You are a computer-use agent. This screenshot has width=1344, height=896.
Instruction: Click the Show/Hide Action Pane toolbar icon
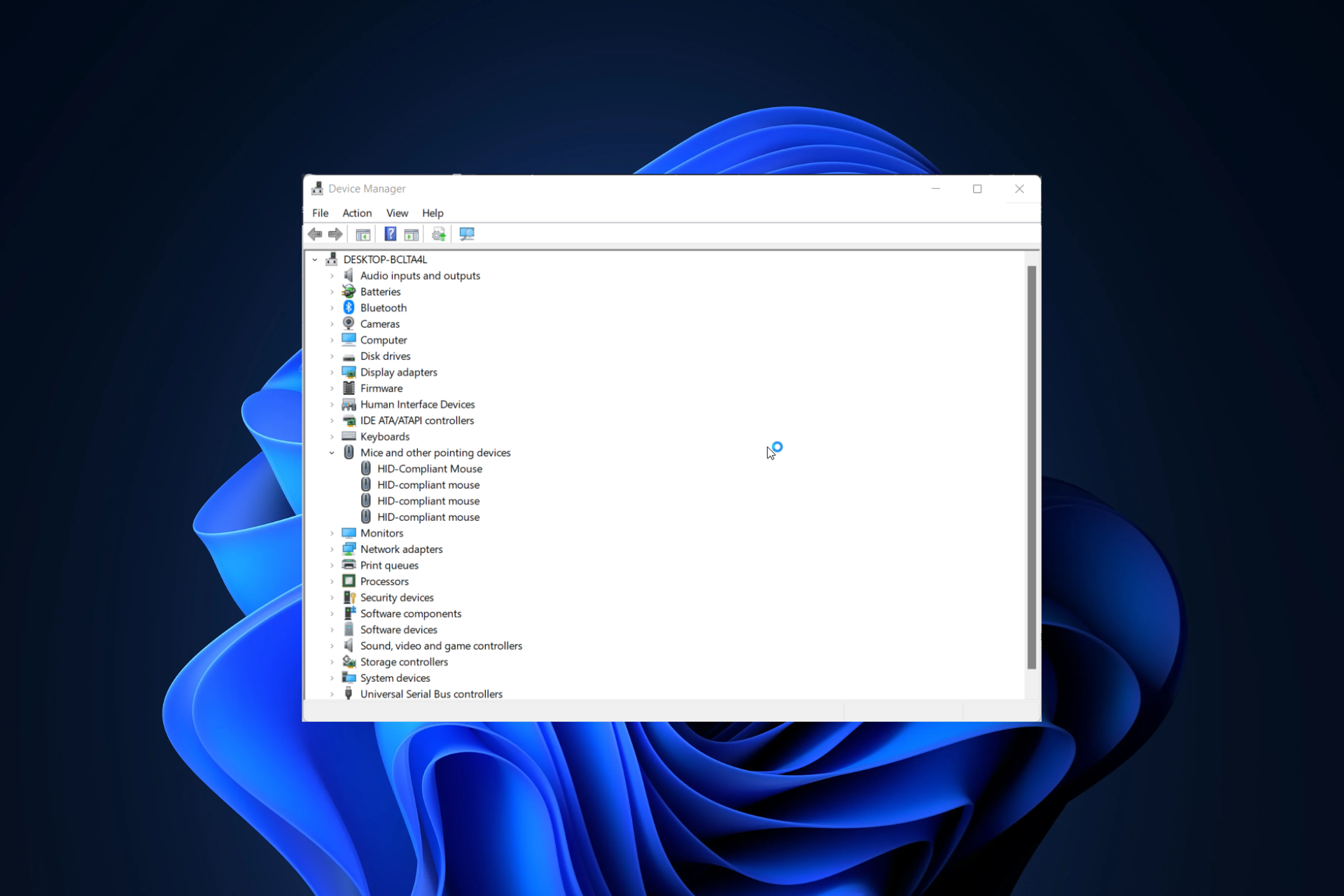click(x=411, y=234)
